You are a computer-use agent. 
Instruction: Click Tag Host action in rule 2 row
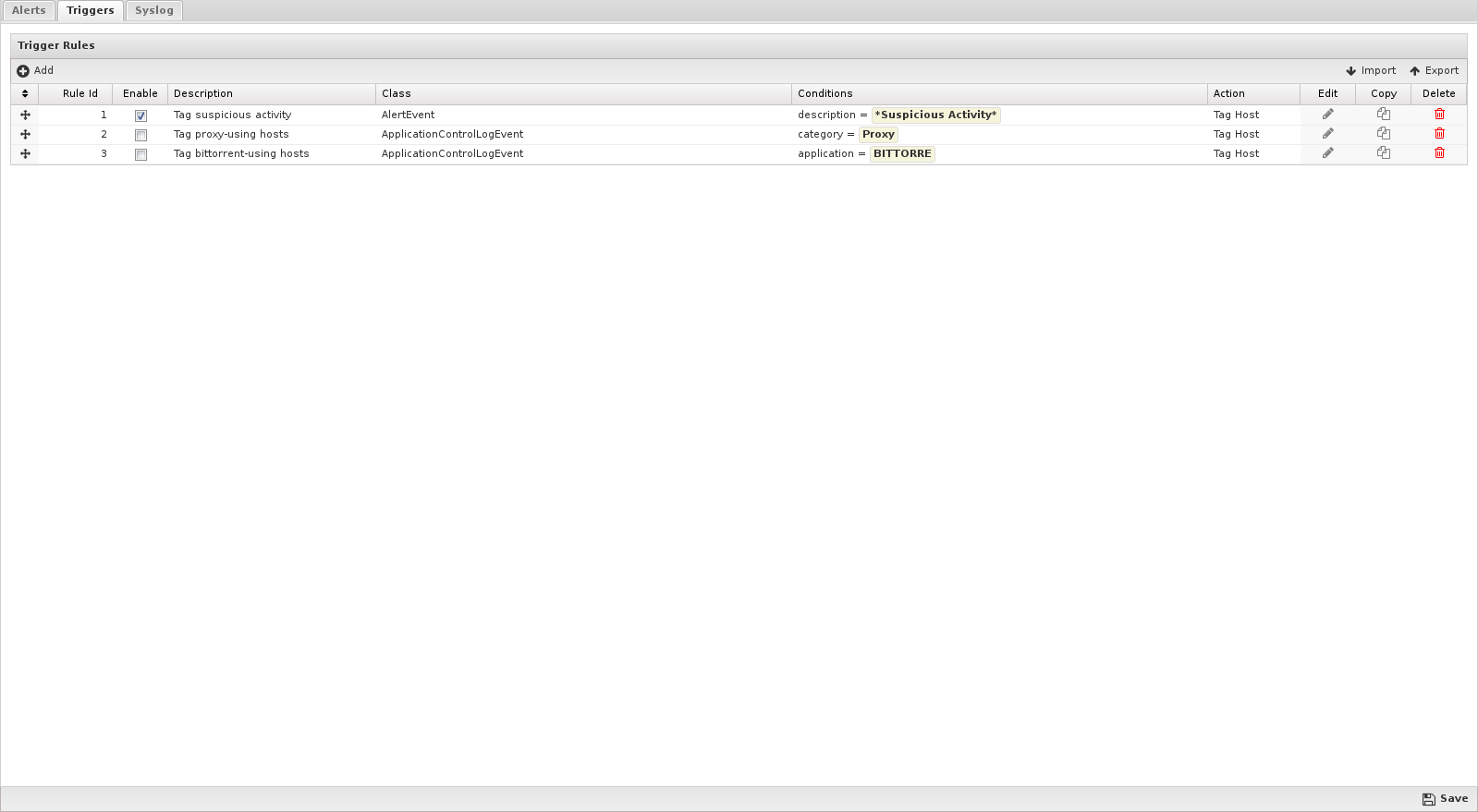1236,134
